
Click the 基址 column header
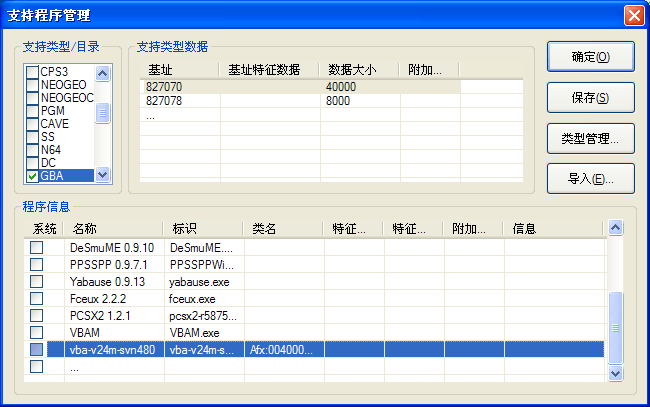178,69
